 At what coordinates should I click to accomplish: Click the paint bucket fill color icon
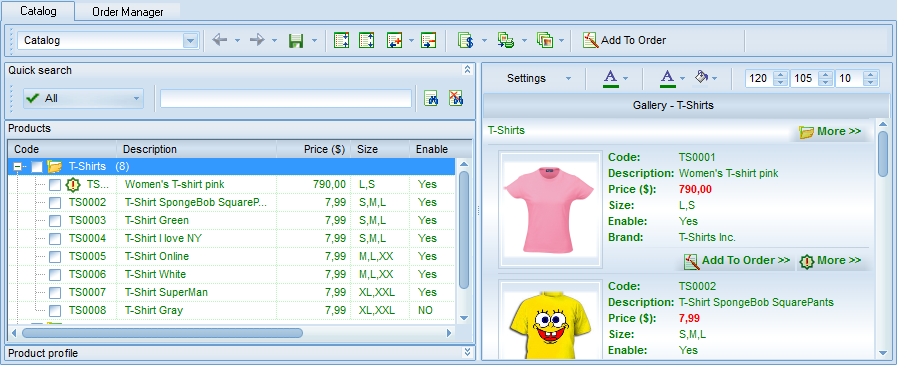(701, 77)
